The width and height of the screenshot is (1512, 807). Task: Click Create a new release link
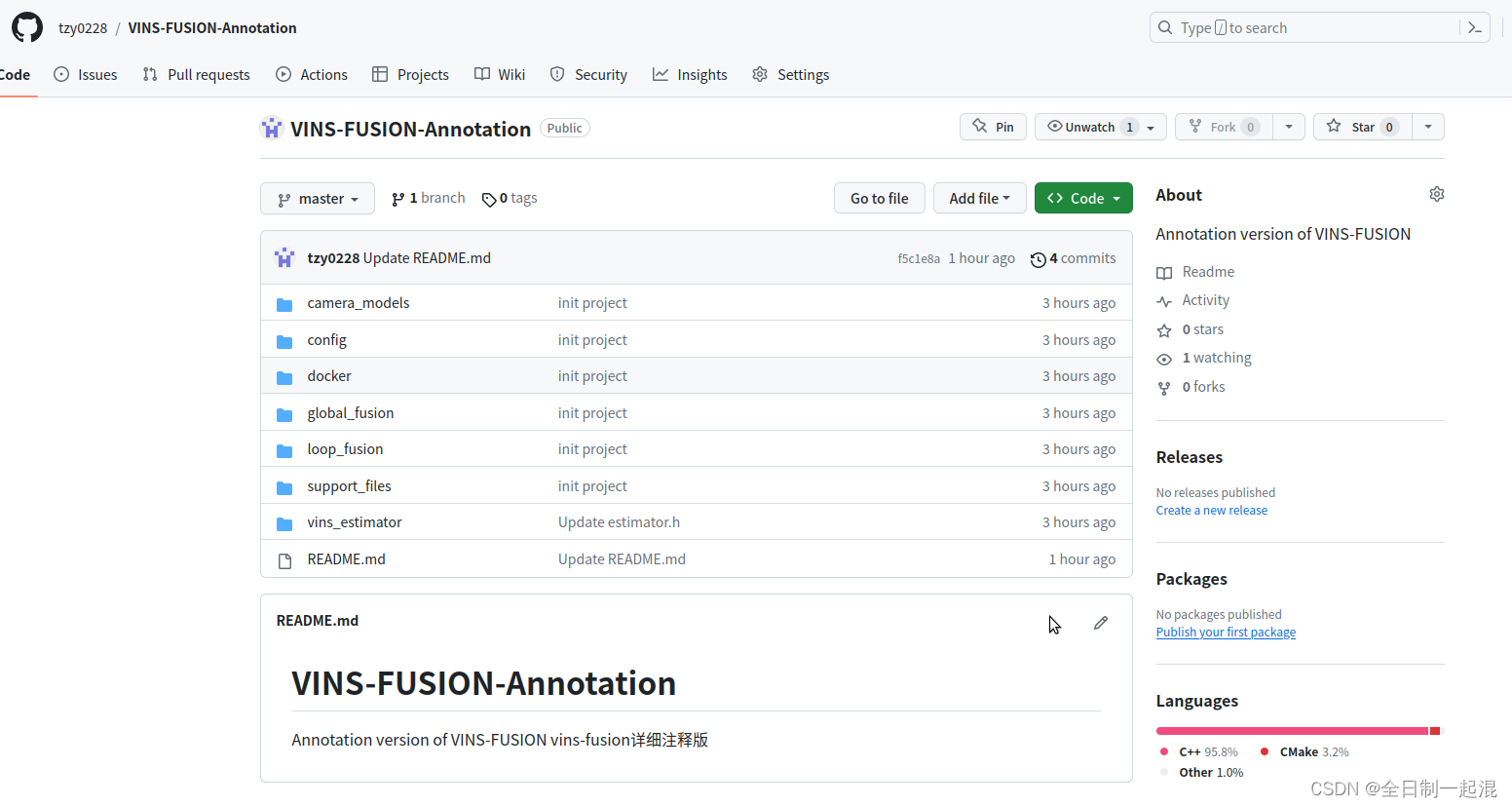(1212, 511)
